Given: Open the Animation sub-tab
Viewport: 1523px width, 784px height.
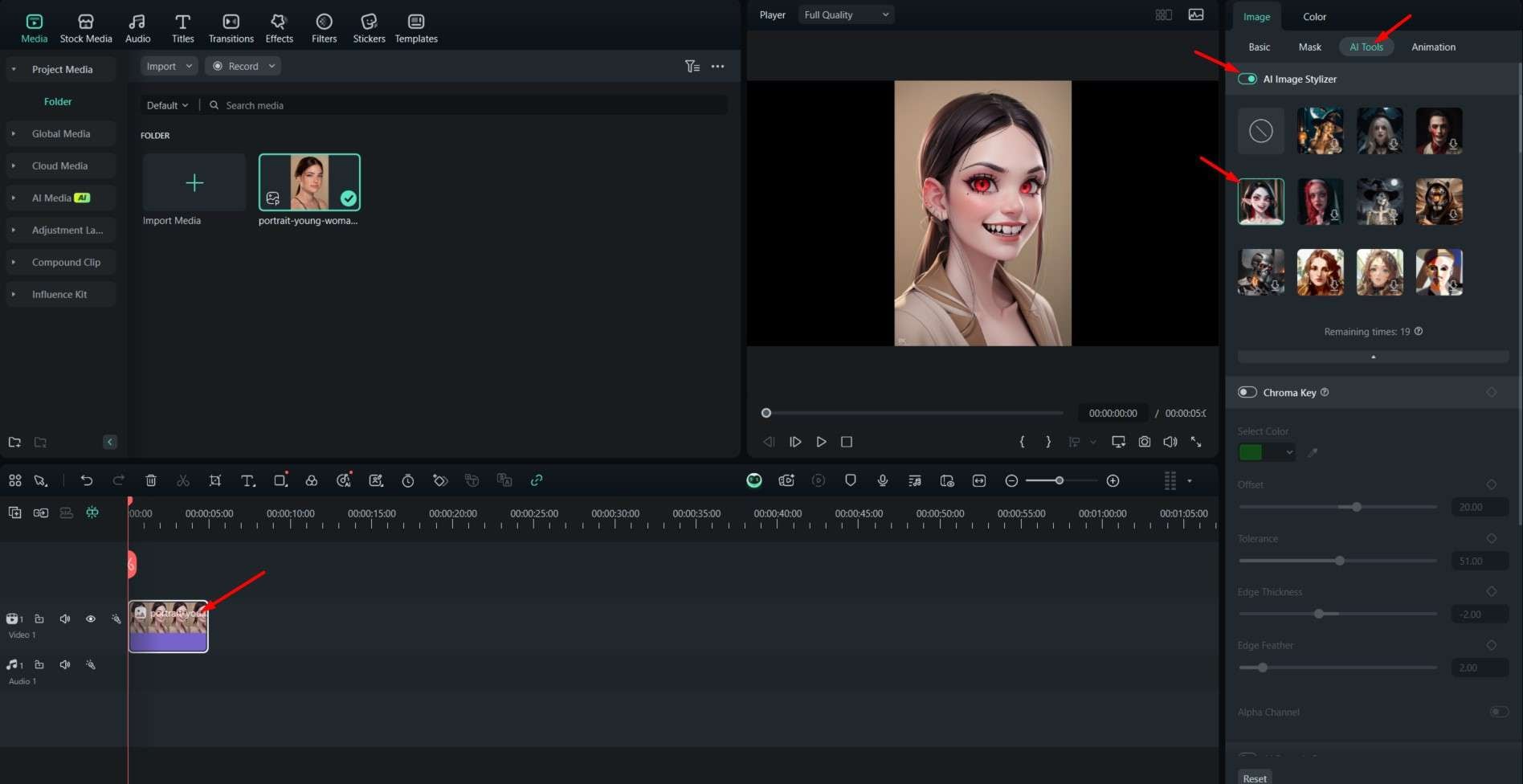Looking at the screenshot, I should [1433, 47].
